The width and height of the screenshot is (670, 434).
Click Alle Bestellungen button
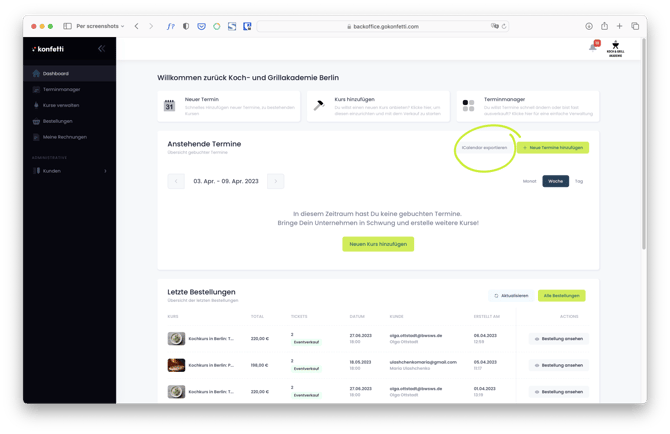561,296
